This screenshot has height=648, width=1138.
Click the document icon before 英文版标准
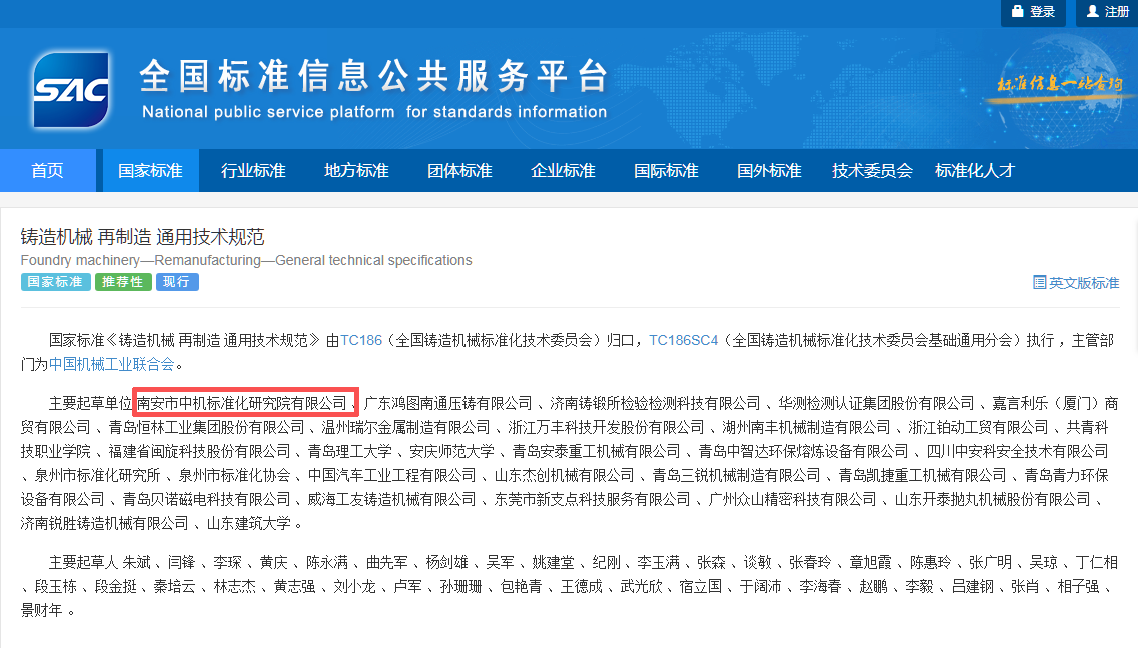click(x=1039, y=283)
